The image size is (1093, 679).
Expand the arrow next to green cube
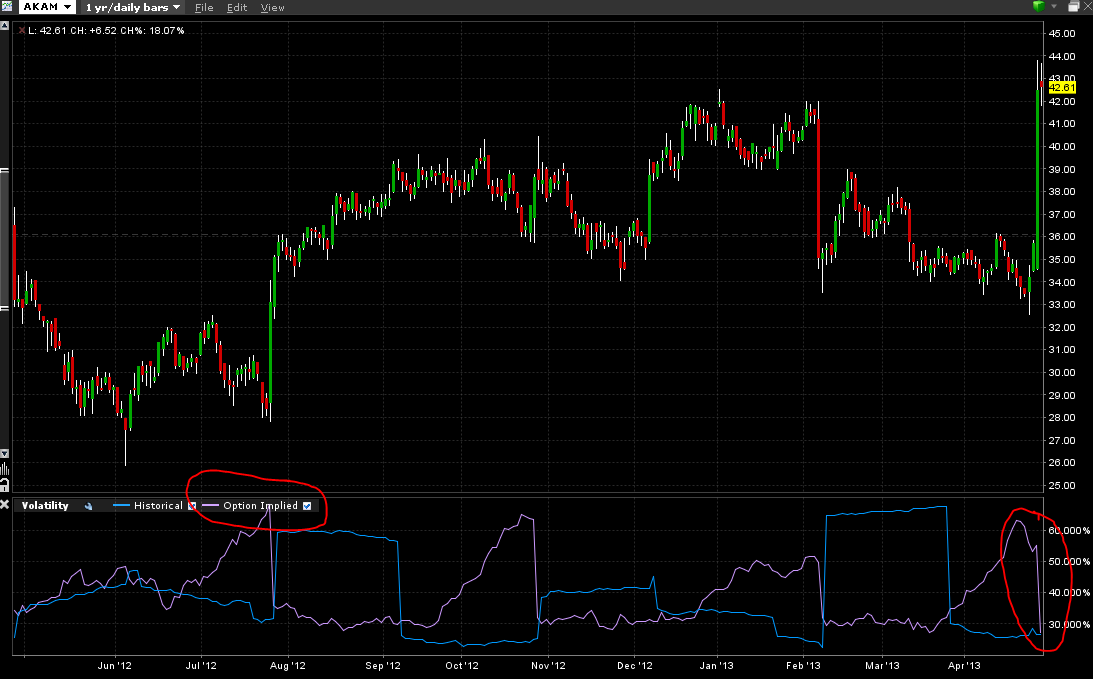pos(1054,6)
